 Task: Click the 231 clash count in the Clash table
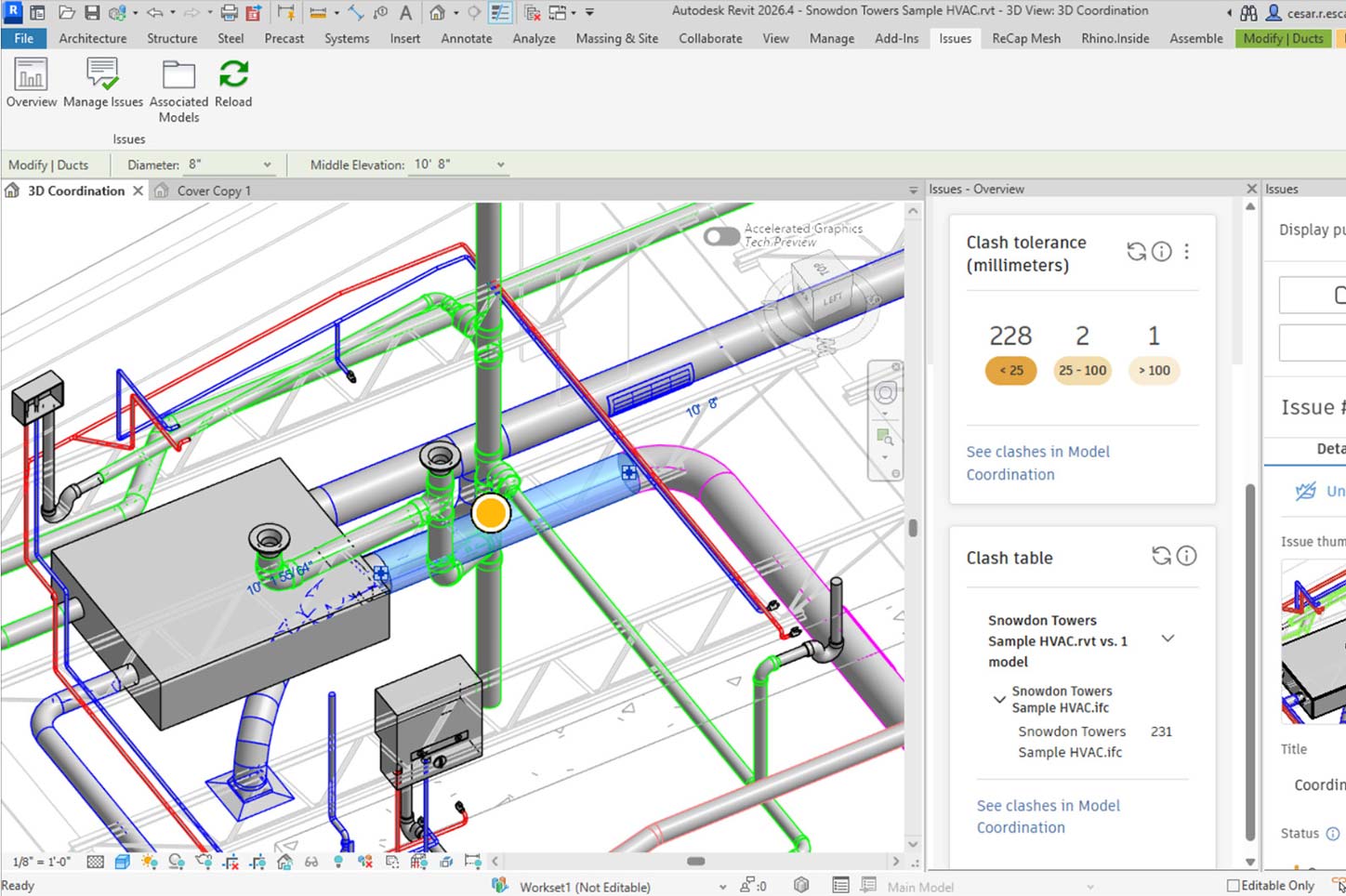[x=1161, y=731]
